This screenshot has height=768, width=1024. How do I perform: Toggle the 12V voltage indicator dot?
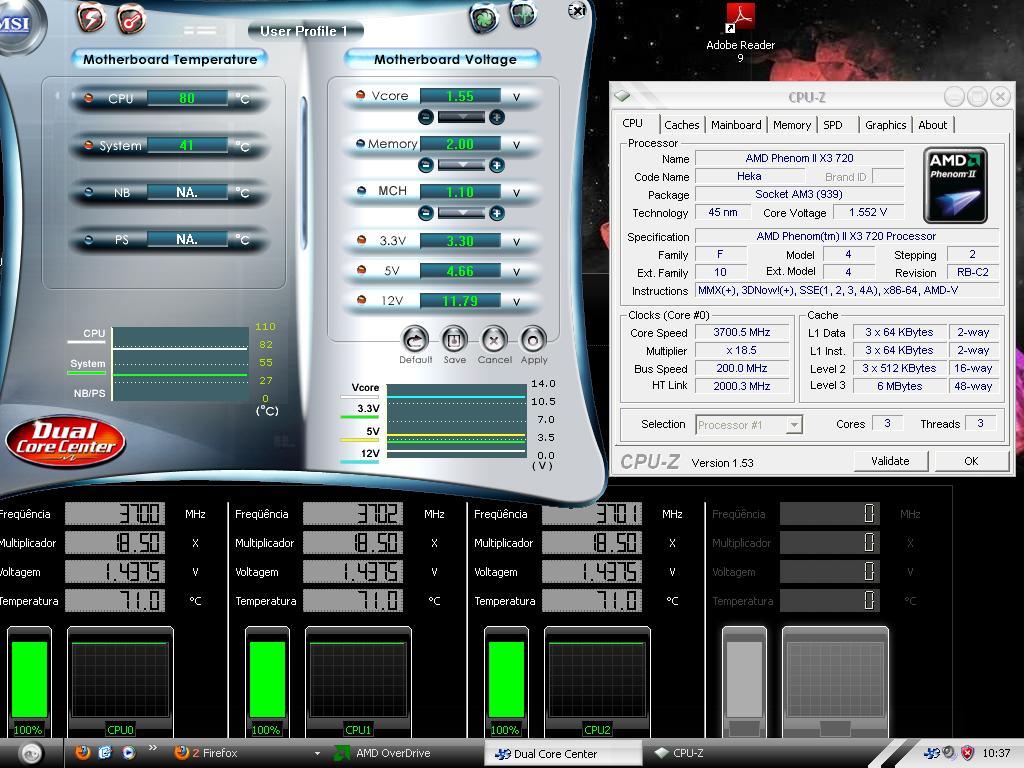click(x=361, y=300)
